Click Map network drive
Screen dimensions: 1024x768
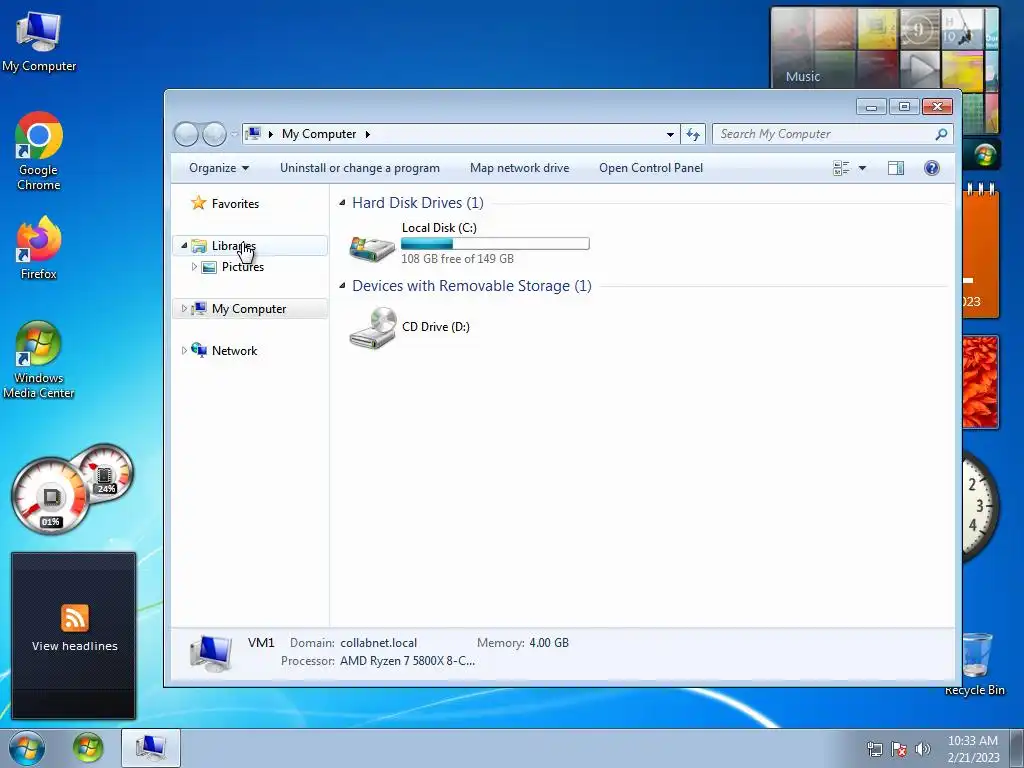519,168
